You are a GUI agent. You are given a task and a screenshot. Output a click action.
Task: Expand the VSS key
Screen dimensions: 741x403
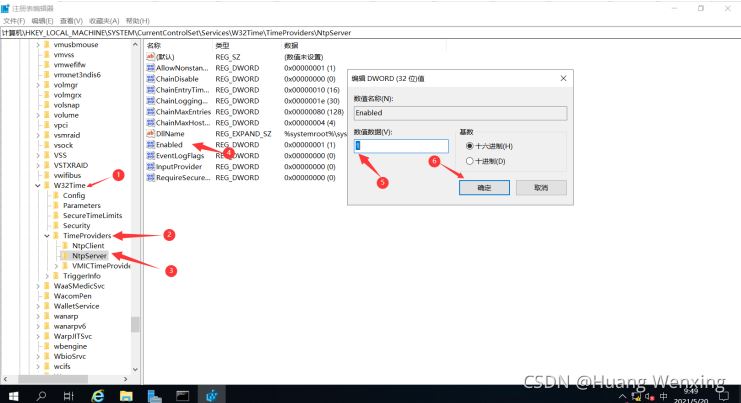tap(38, 155)
